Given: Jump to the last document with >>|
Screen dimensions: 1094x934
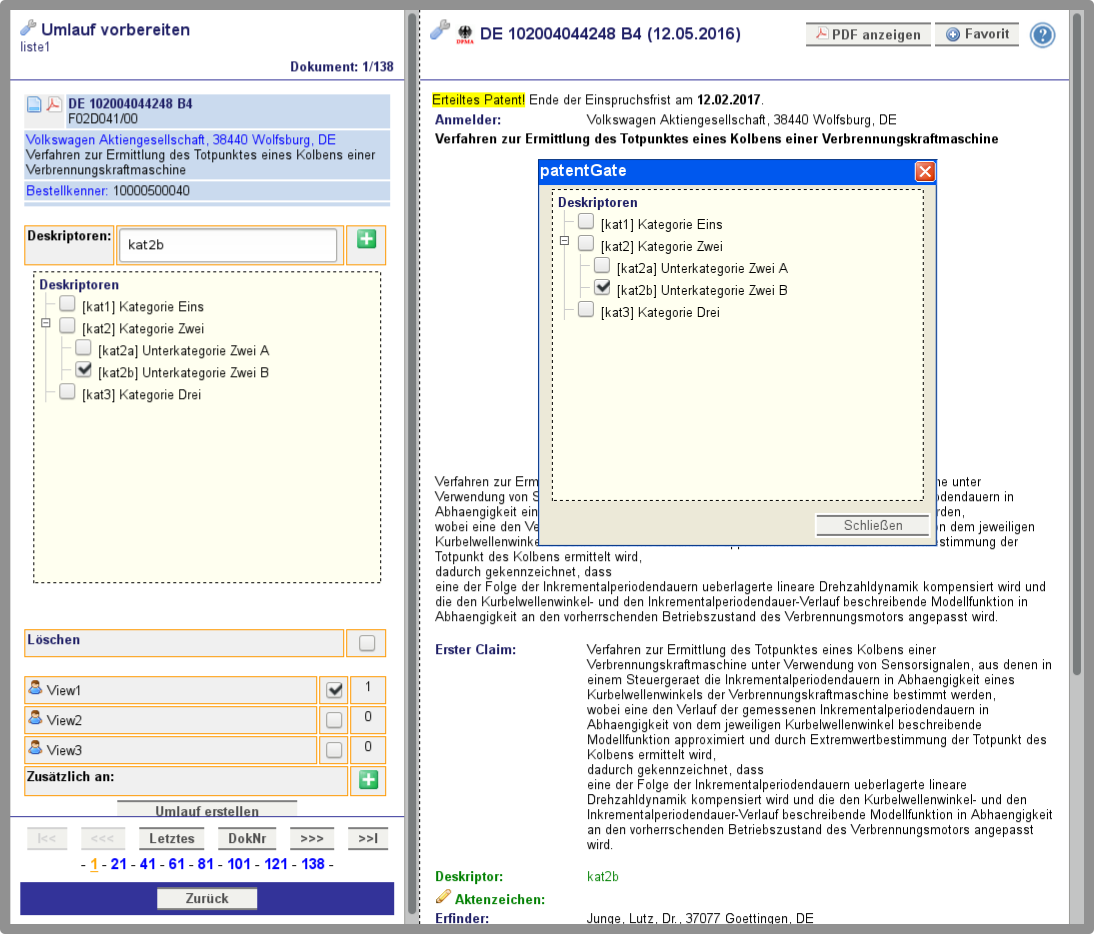Looking at the screenshot, I should pos(368,838).
